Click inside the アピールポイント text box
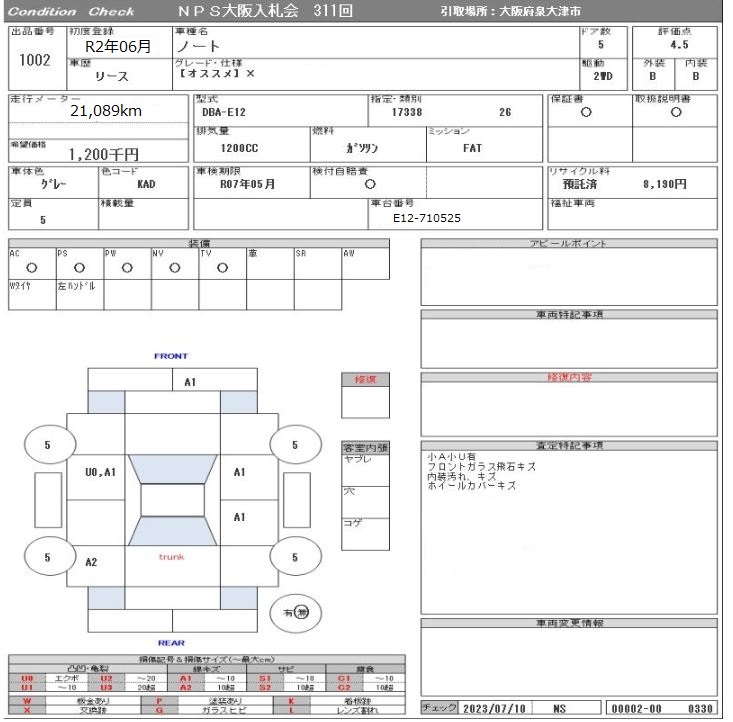The image size is (733, 722). tap(568, 277)
